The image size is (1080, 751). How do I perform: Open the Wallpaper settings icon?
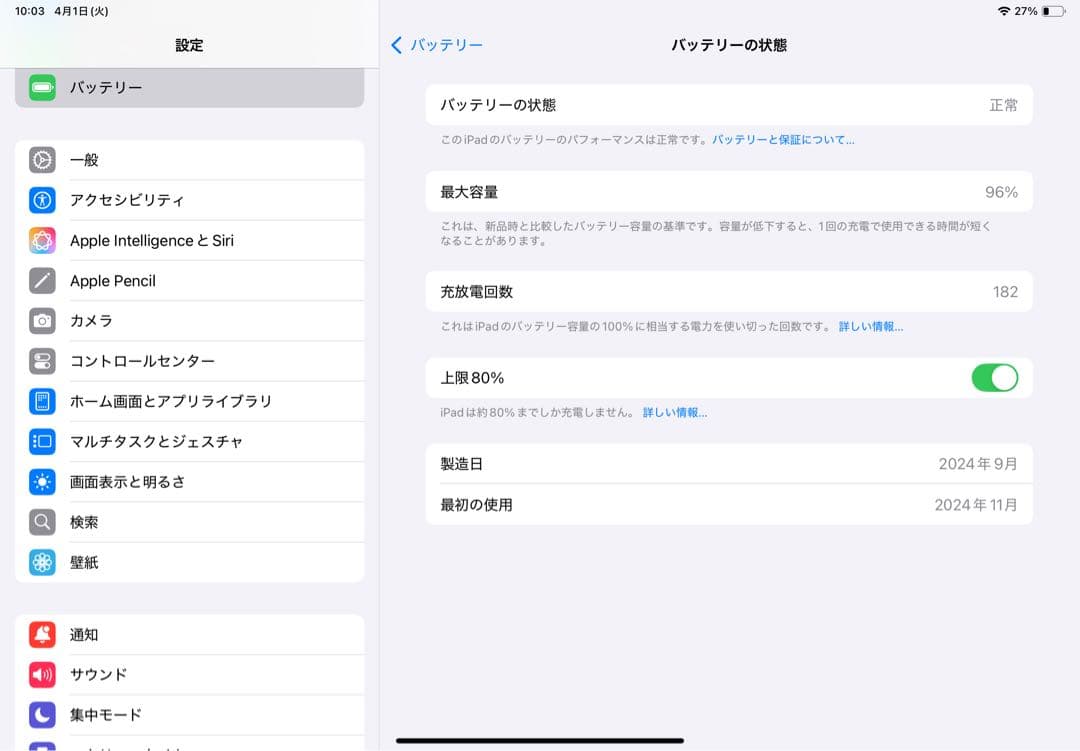tap(41, 562)
